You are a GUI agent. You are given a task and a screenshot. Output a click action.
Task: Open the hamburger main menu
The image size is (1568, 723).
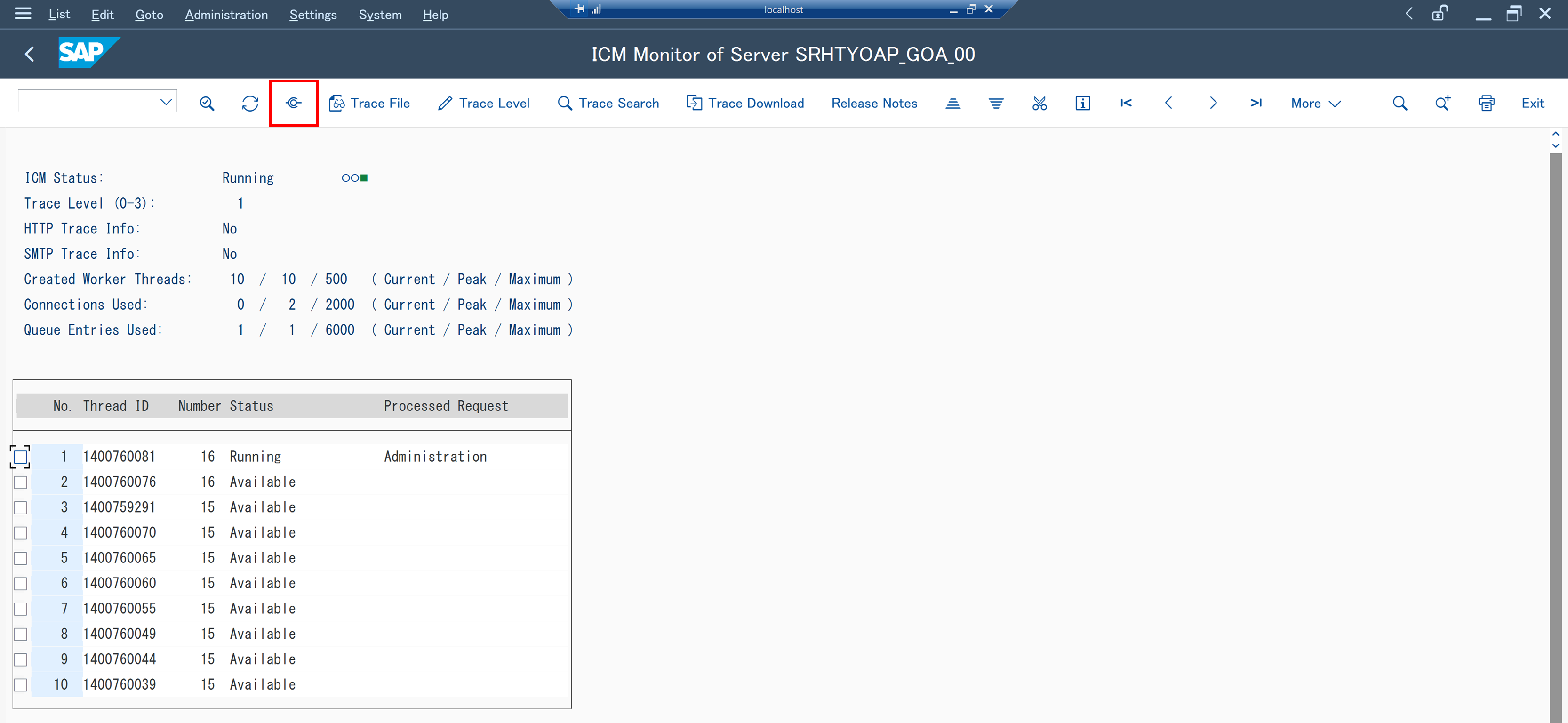click(x=23, y=14)
